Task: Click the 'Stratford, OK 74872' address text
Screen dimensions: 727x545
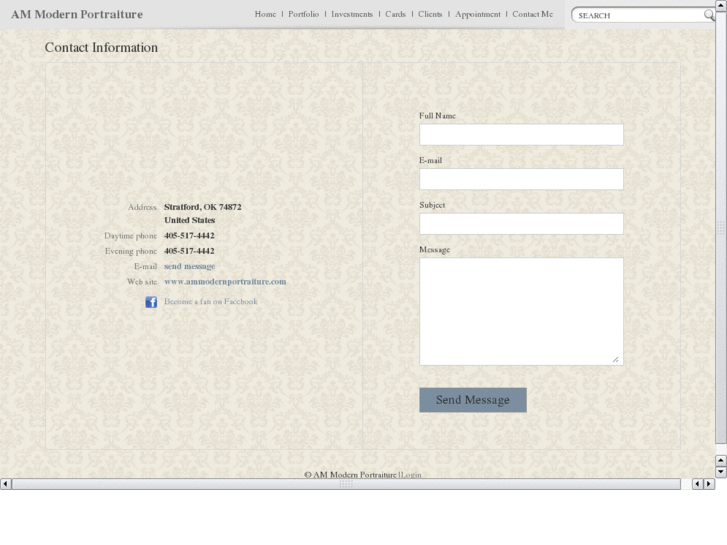Action: coord(203,207)
